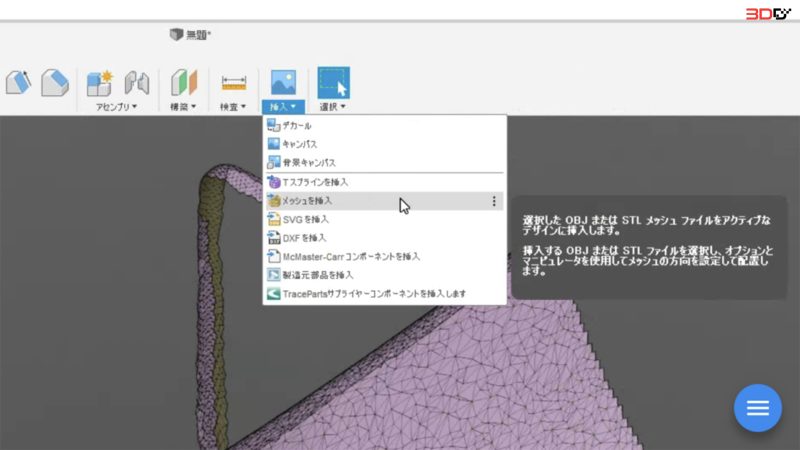Expand the 構築 dropdown

pyautogui.click(x=183, y=107)
